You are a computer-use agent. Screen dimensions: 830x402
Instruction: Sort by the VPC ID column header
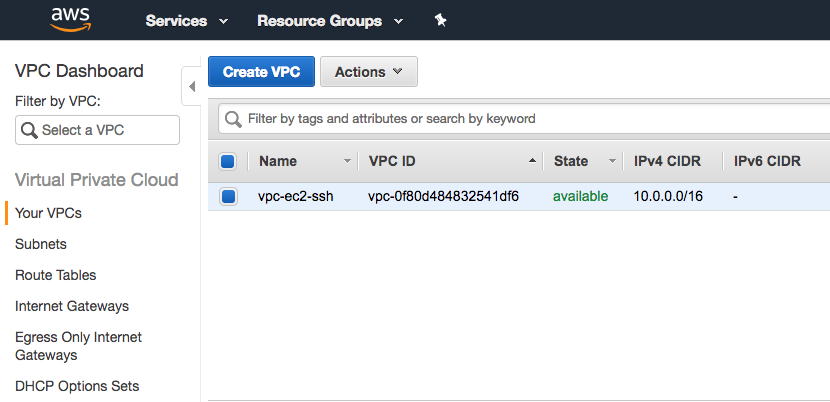pyautogui.click(x=392, y=162)
